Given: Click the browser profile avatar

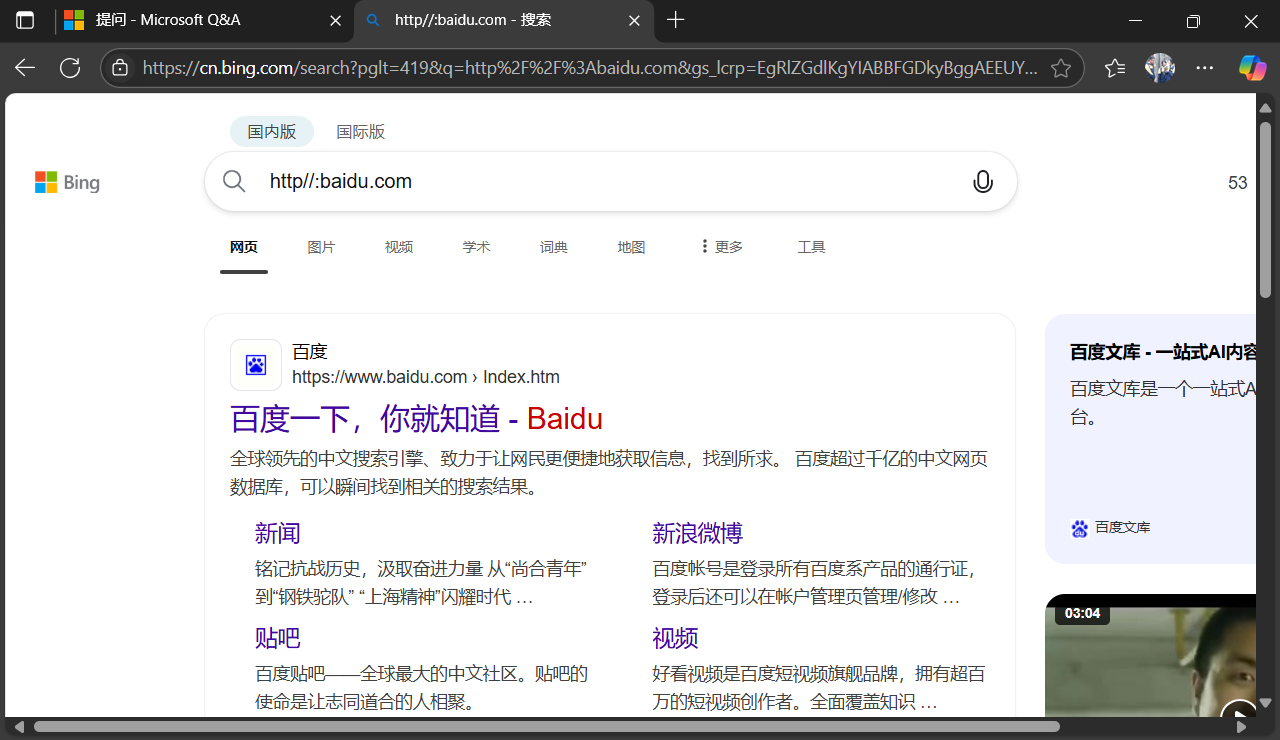Looking at the screenshot, I should pos(1160,68).
